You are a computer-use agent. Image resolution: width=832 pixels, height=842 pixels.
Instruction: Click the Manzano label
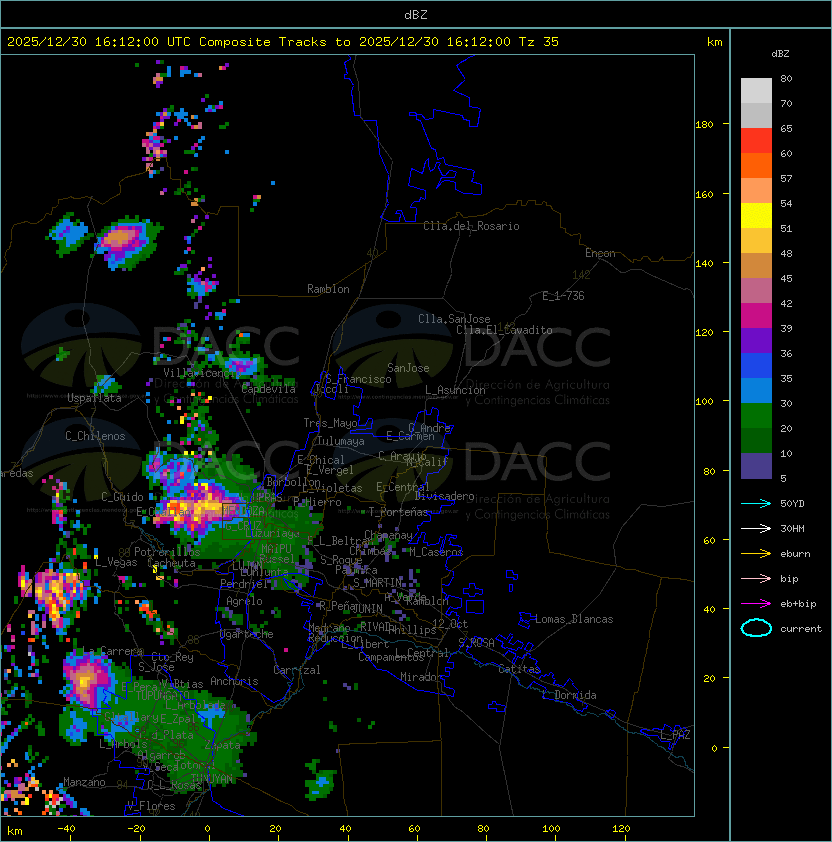84,782
